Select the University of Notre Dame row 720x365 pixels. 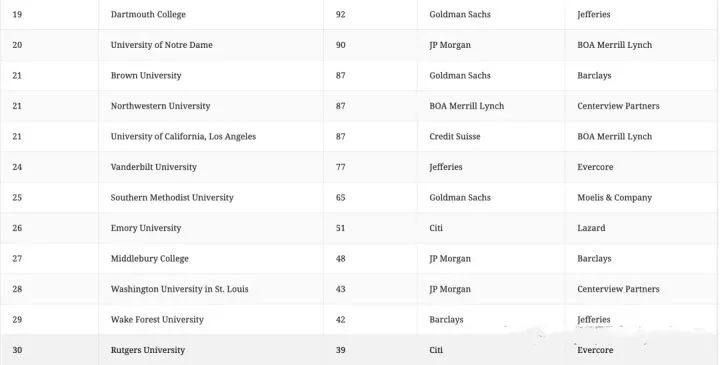pyautogui.click(x=360, y=45)
